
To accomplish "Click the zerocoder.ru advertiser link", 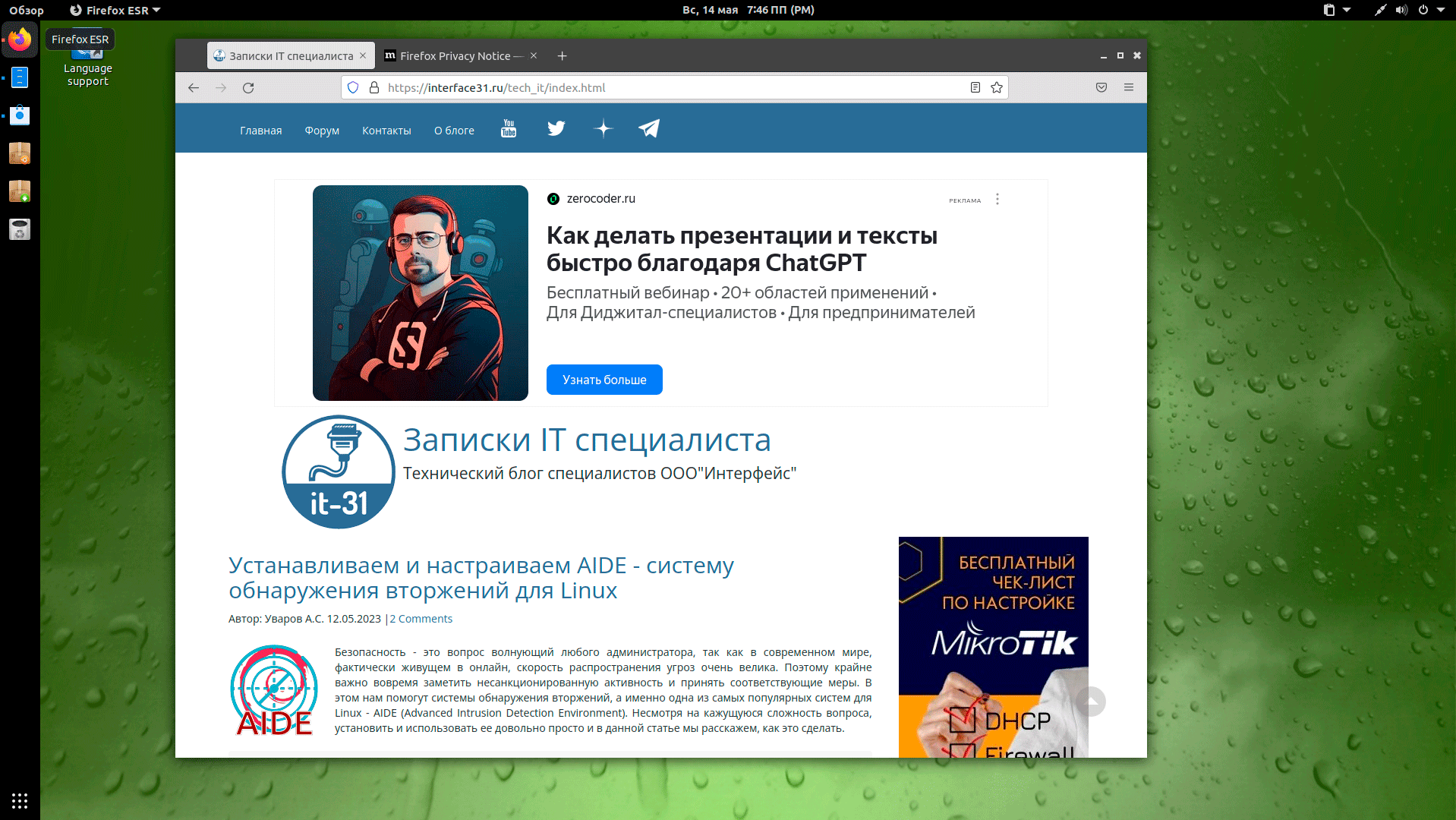I will click(601, 199).
